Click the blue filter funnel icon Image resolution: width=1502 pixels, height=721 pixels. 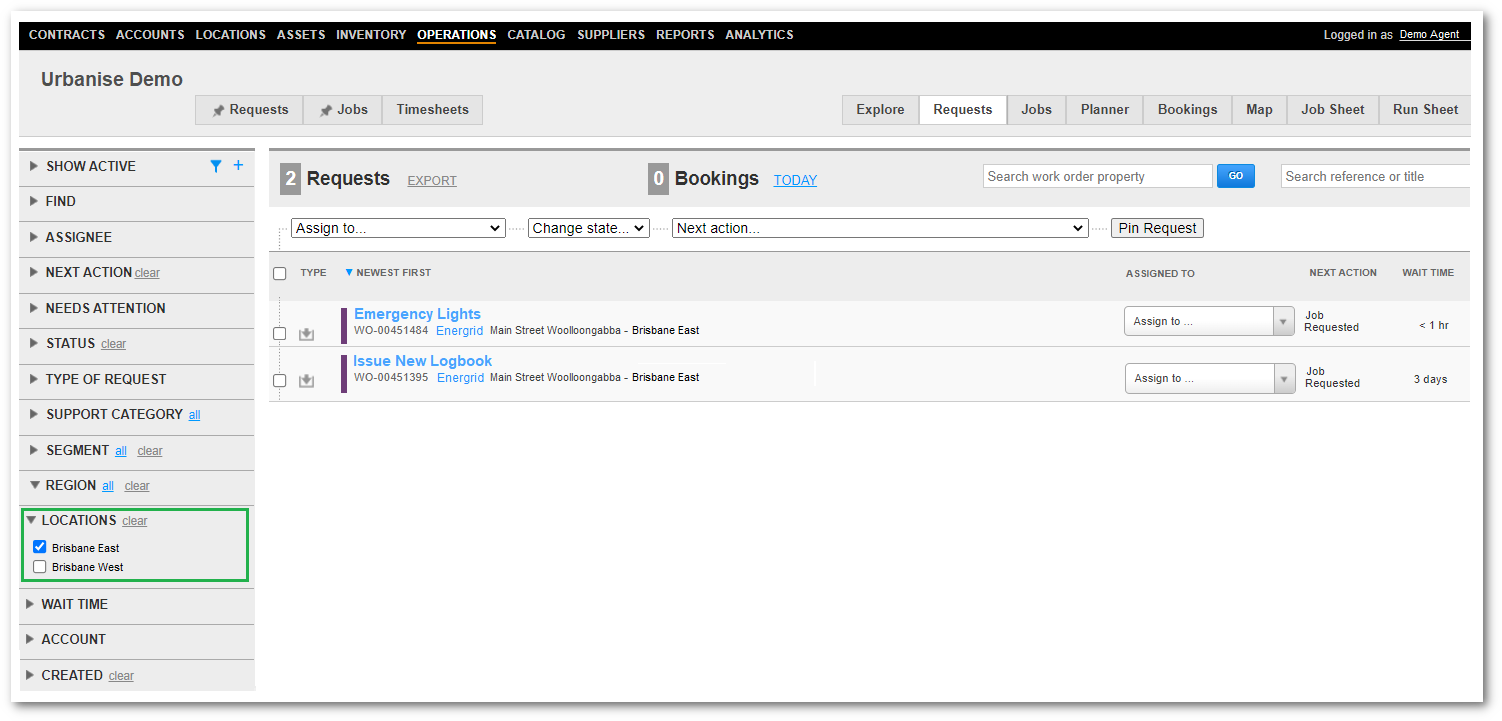coord(216,166)
